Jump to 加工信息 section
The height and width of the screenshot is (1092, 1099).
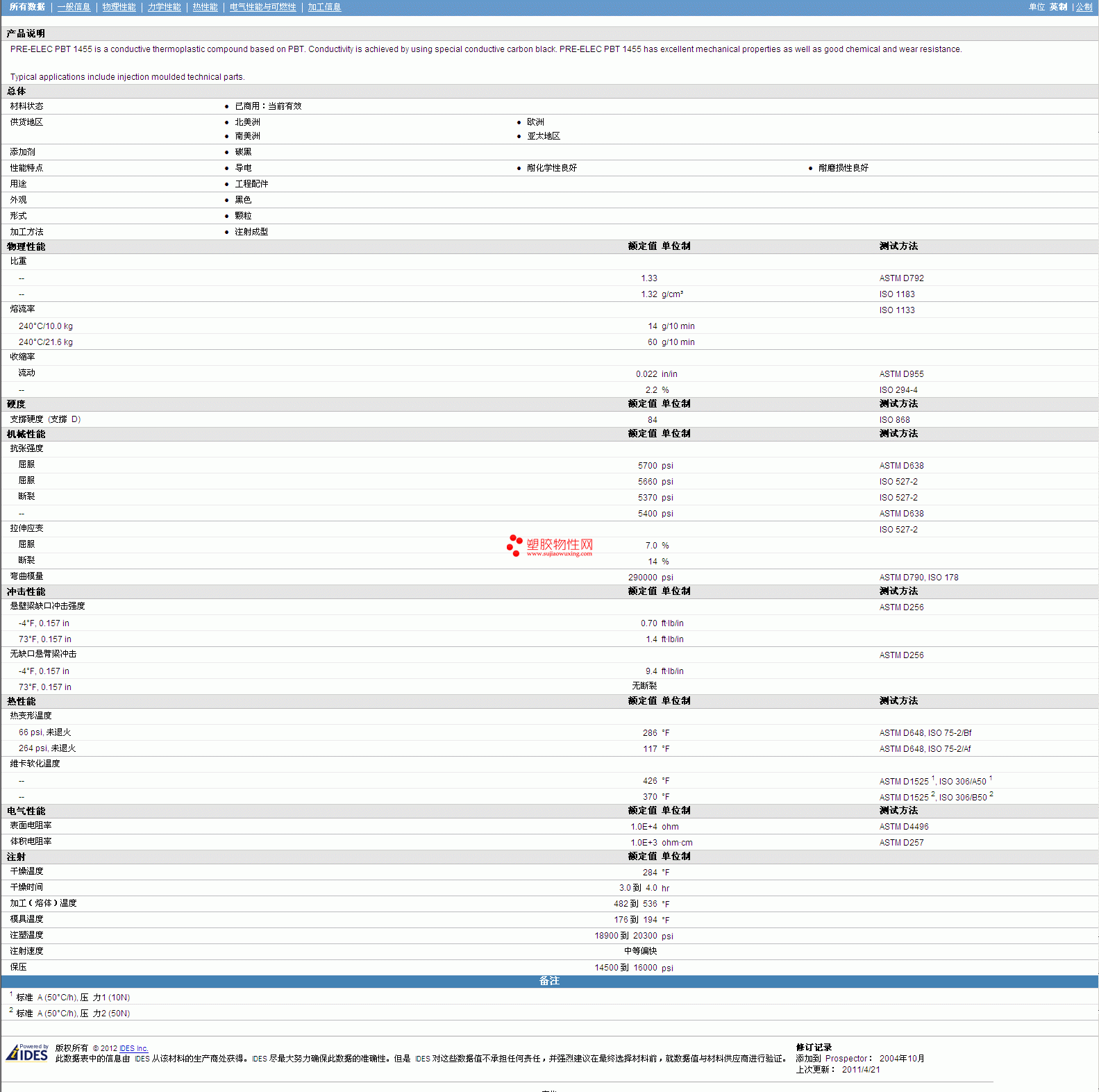point(324,7)
